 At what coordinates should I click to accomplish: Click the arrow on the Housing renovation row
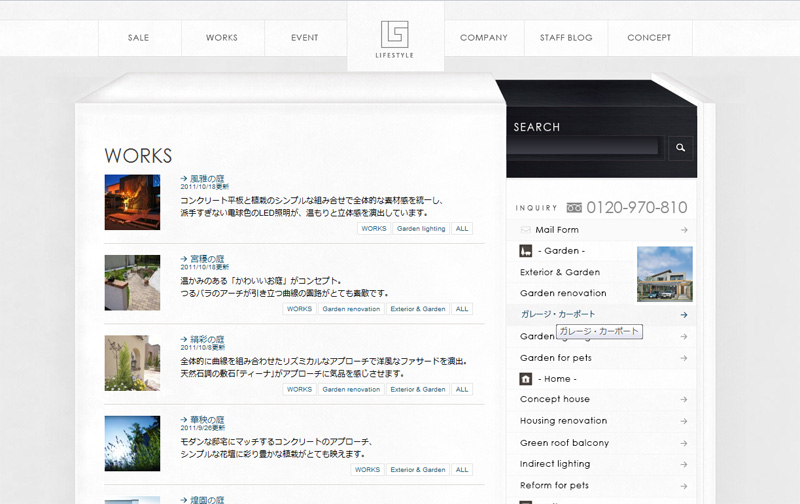(x=684, y=421)
